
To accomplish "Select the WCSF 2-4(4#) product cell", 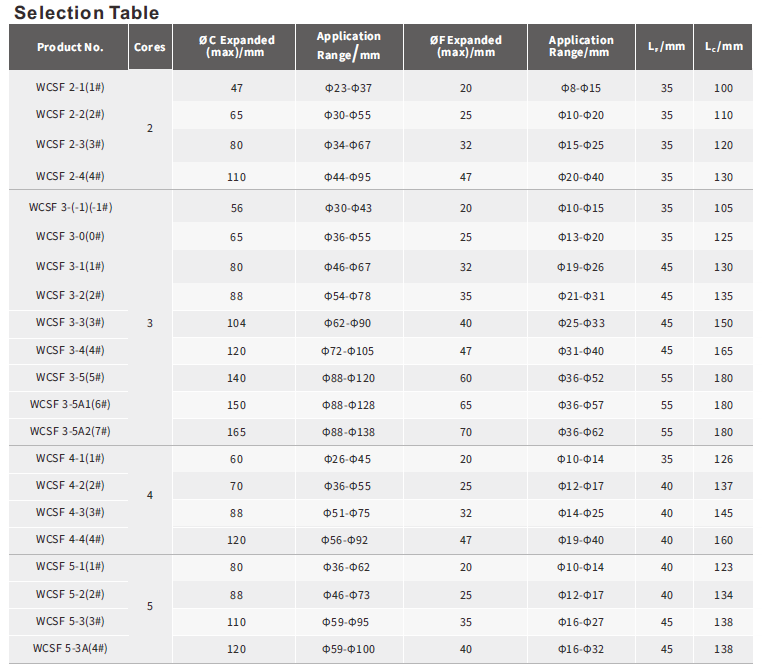I will click(70, 176).
